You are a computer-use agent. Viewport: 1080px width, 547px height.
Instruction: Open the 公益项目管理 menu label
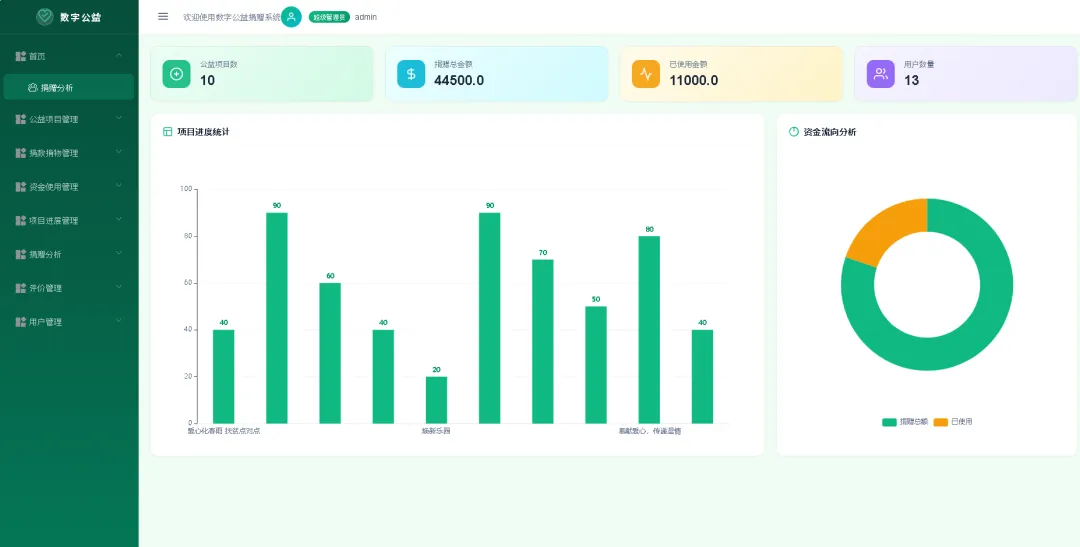point(54,120)
